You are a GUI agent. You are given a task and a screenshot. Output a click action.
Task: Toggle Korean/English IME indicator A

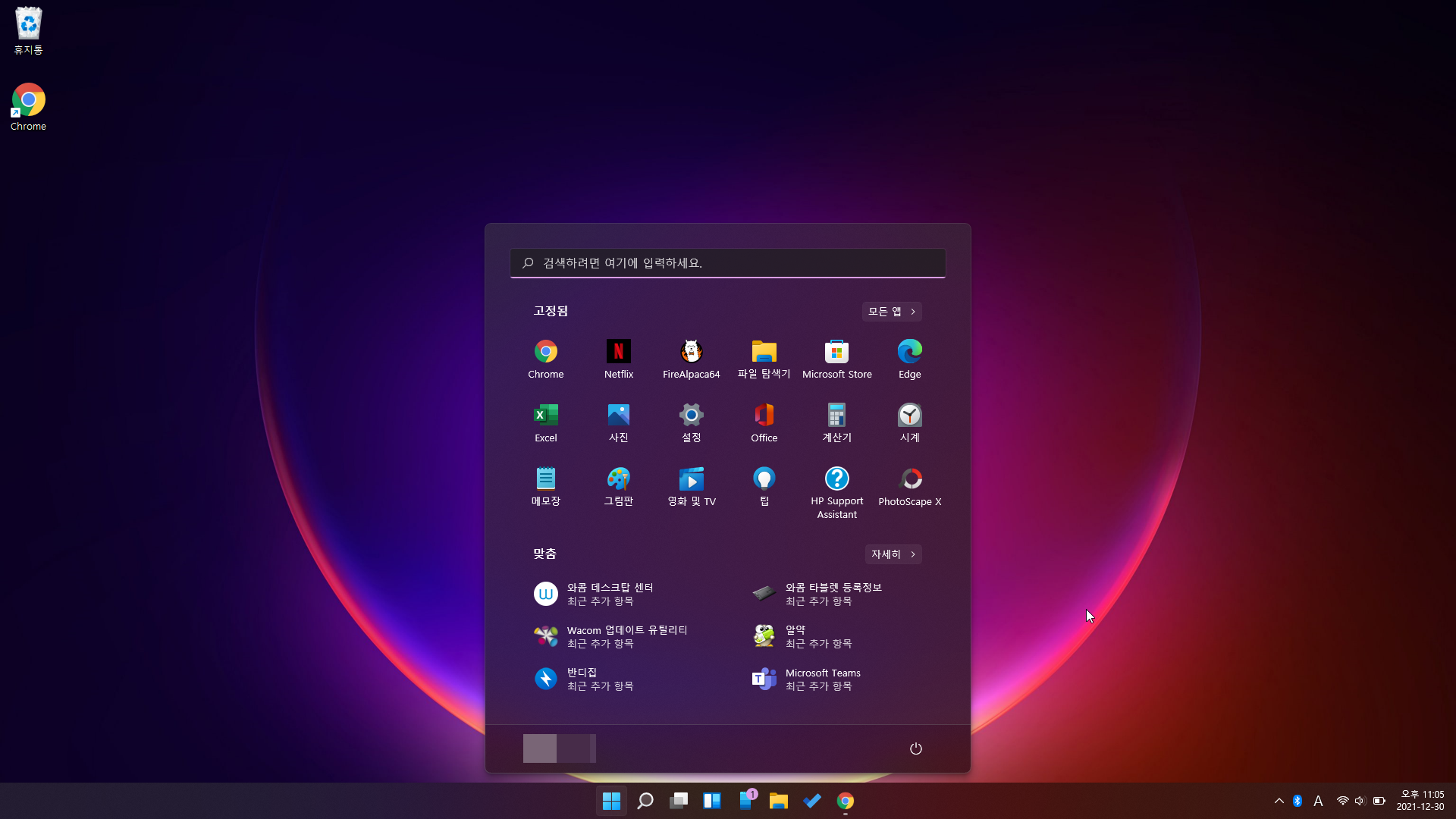(x=1318, y=801)
